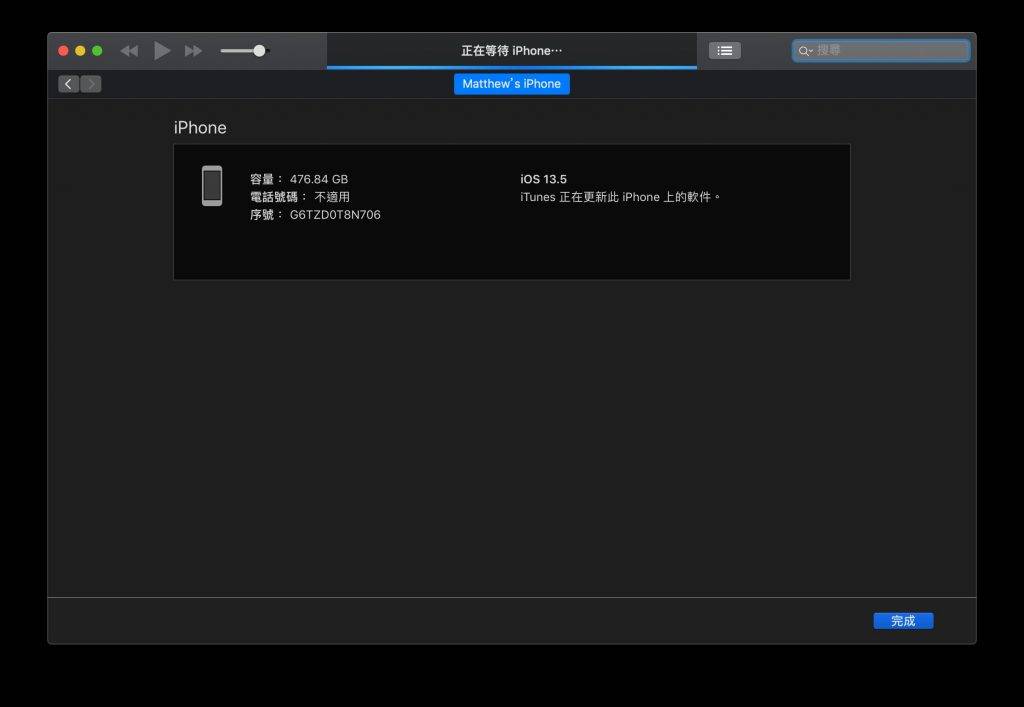Minimize the window with yellow button
Screen dimensions: 1024x707
(80, 50)
